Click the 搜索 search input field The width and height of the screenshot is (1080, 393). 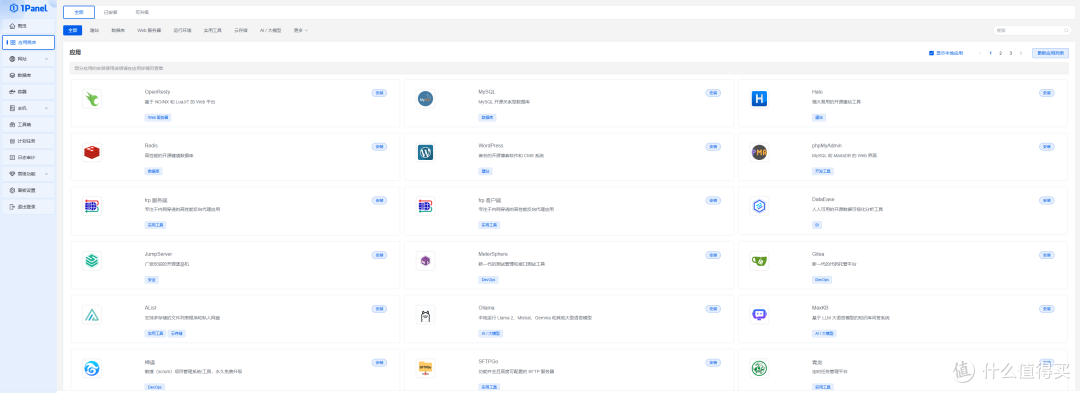point(1031,30)
